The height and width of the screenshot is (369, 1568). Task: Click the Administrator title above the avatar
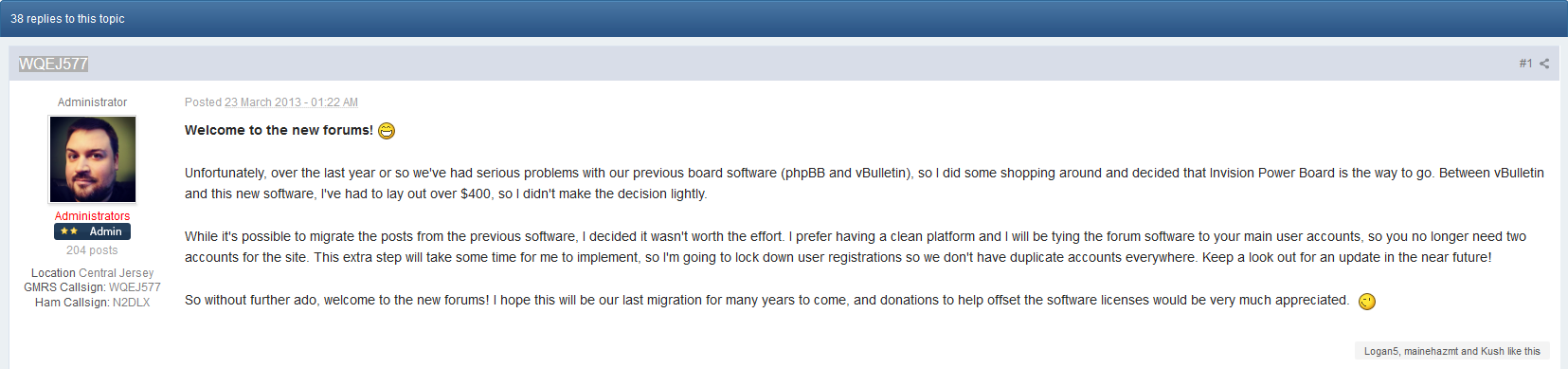tap(92, 102)
